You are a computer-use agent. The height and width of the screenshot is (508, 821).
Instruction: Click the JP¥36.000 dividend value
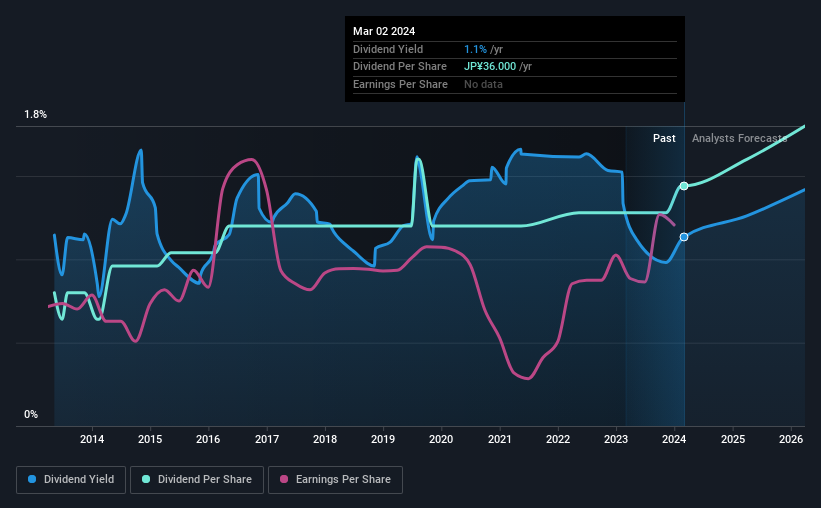click(490, 67)
